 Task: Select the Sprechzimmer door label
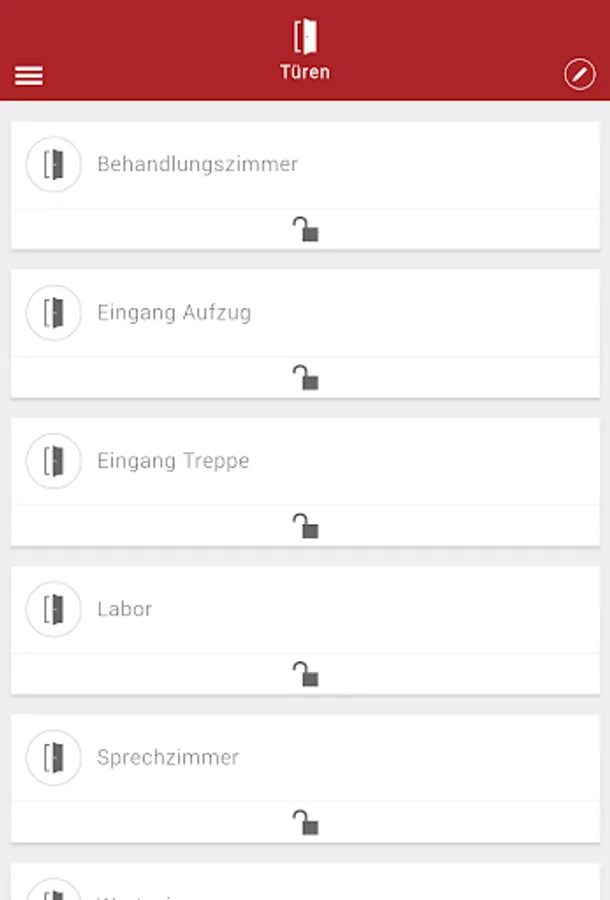tap(168, 757)
